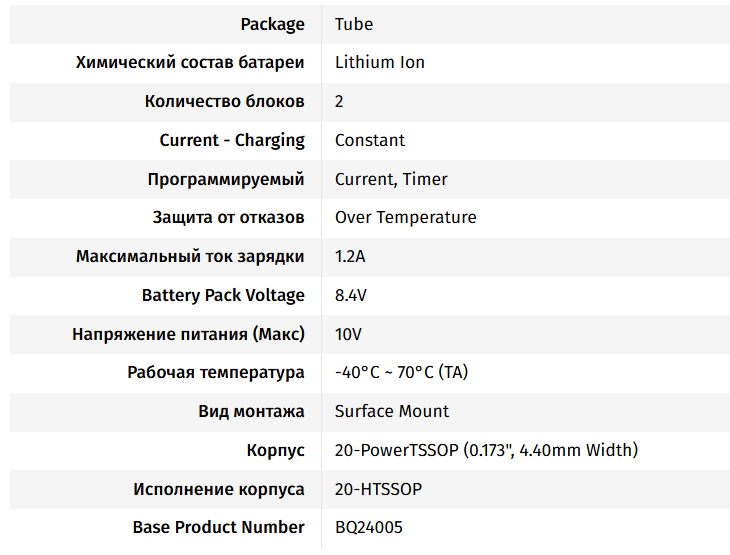The image size is (730, 555).
Task: Click the 'Current, Timer' value
Action: (391, 180)
